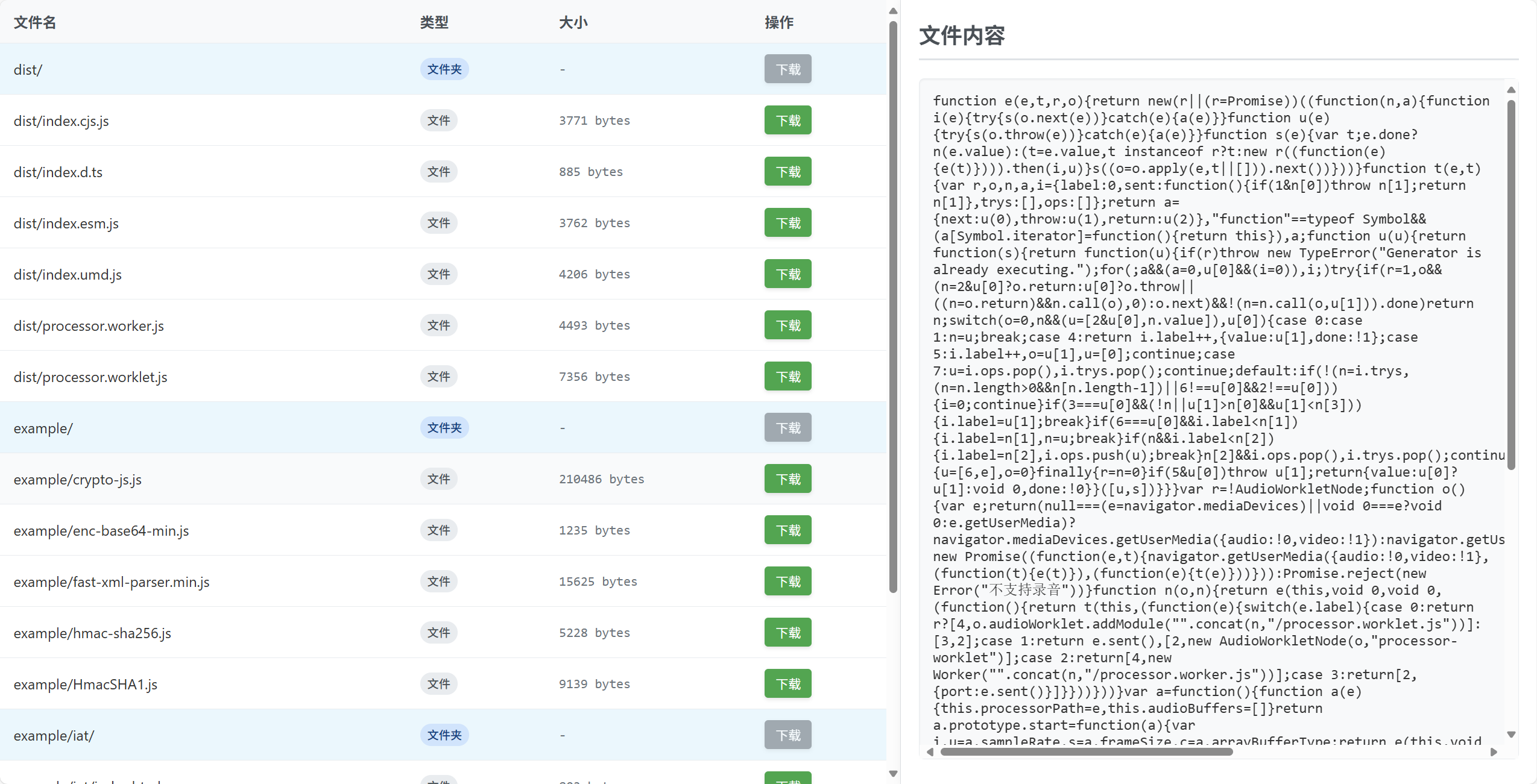Open the example/ folder row
The height and width of the screenshot is (784, 1537).
43,428
